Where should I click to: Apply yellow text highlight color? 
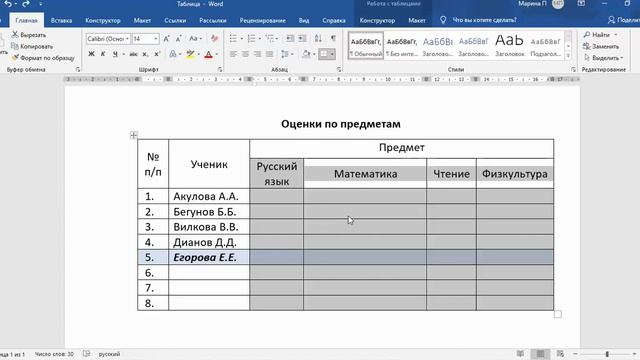(x=190, y=54)
